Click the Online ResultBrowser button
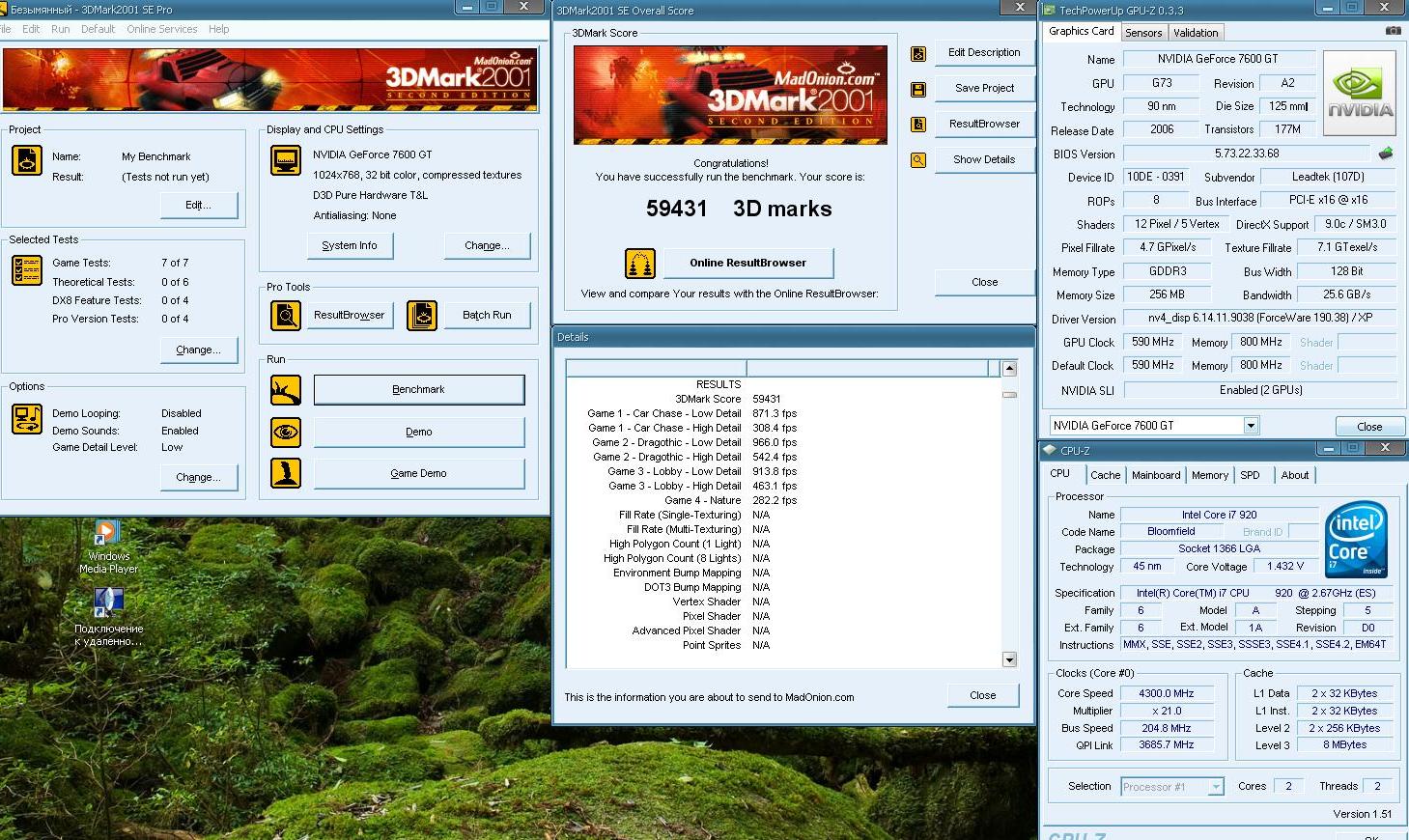Screen dimensions: 1409x840 coord(747,263)
